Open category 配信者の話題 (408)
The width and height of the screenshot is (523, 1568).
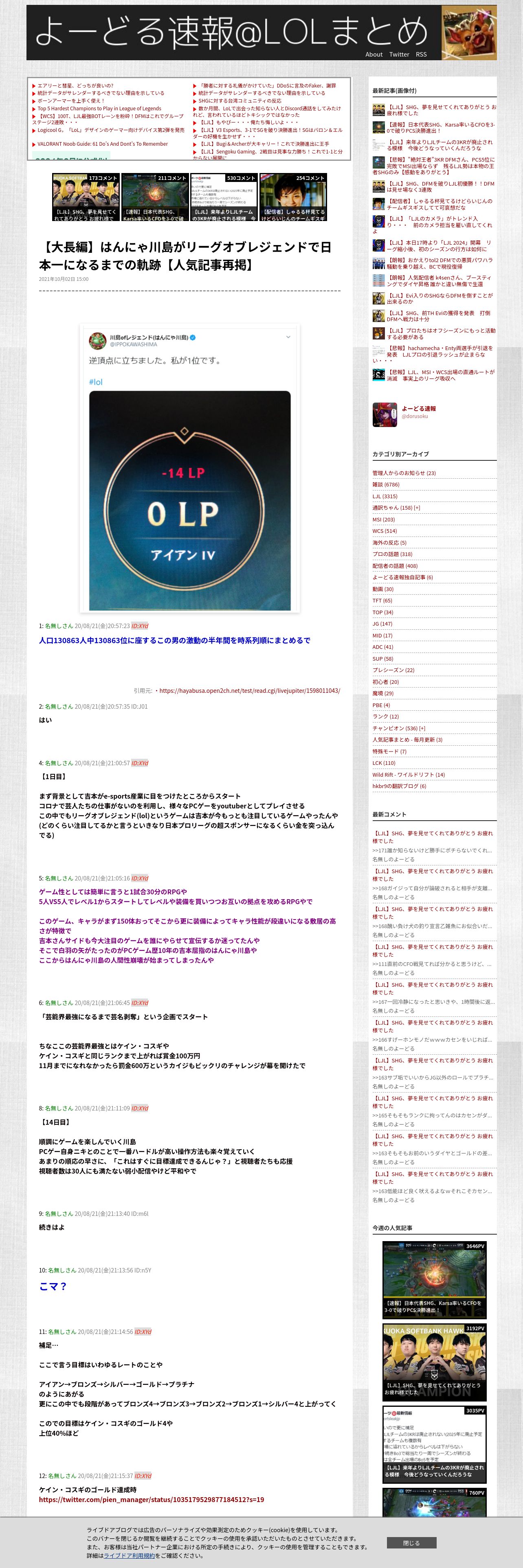(x=395, y=565)
